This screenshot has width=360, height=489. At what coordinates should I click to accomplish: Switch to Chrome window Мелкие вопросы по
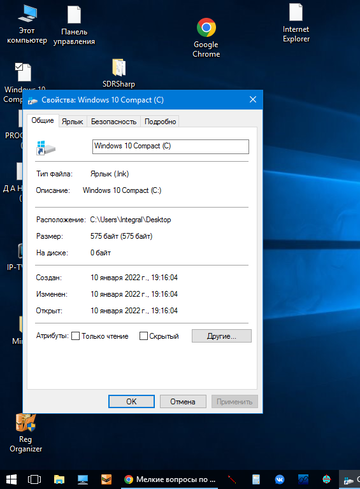[170, 479]
